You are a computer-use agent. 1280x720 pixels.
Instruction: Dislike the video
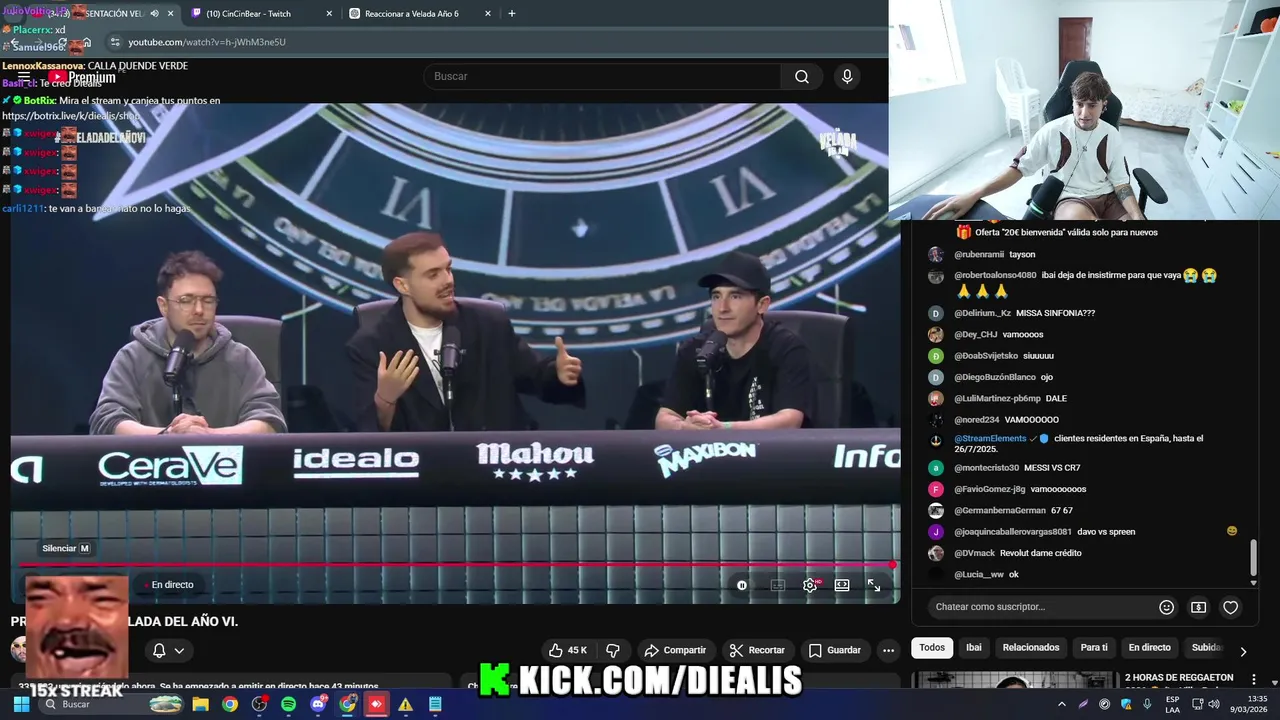click(613, 650)
